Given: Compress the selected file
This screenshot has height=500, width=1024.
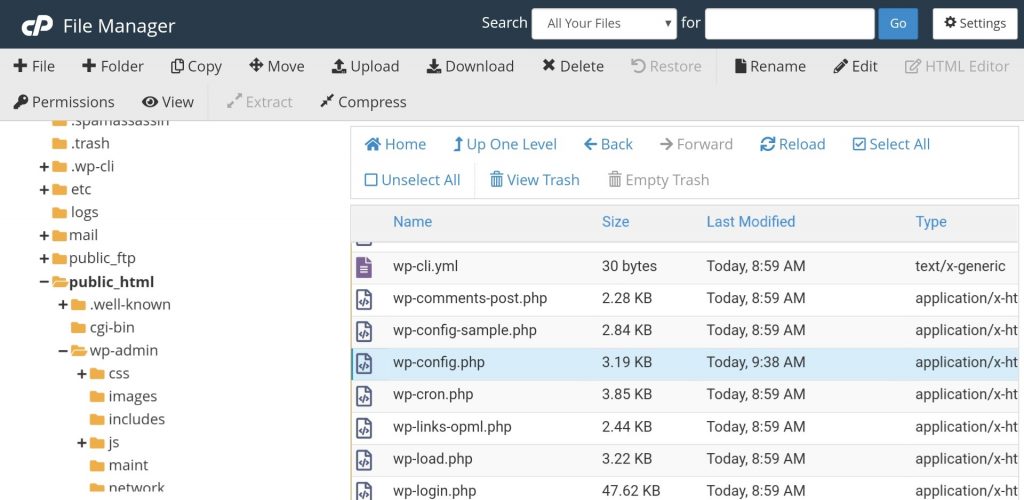Looking at the screenshot, I should [363, 102].
